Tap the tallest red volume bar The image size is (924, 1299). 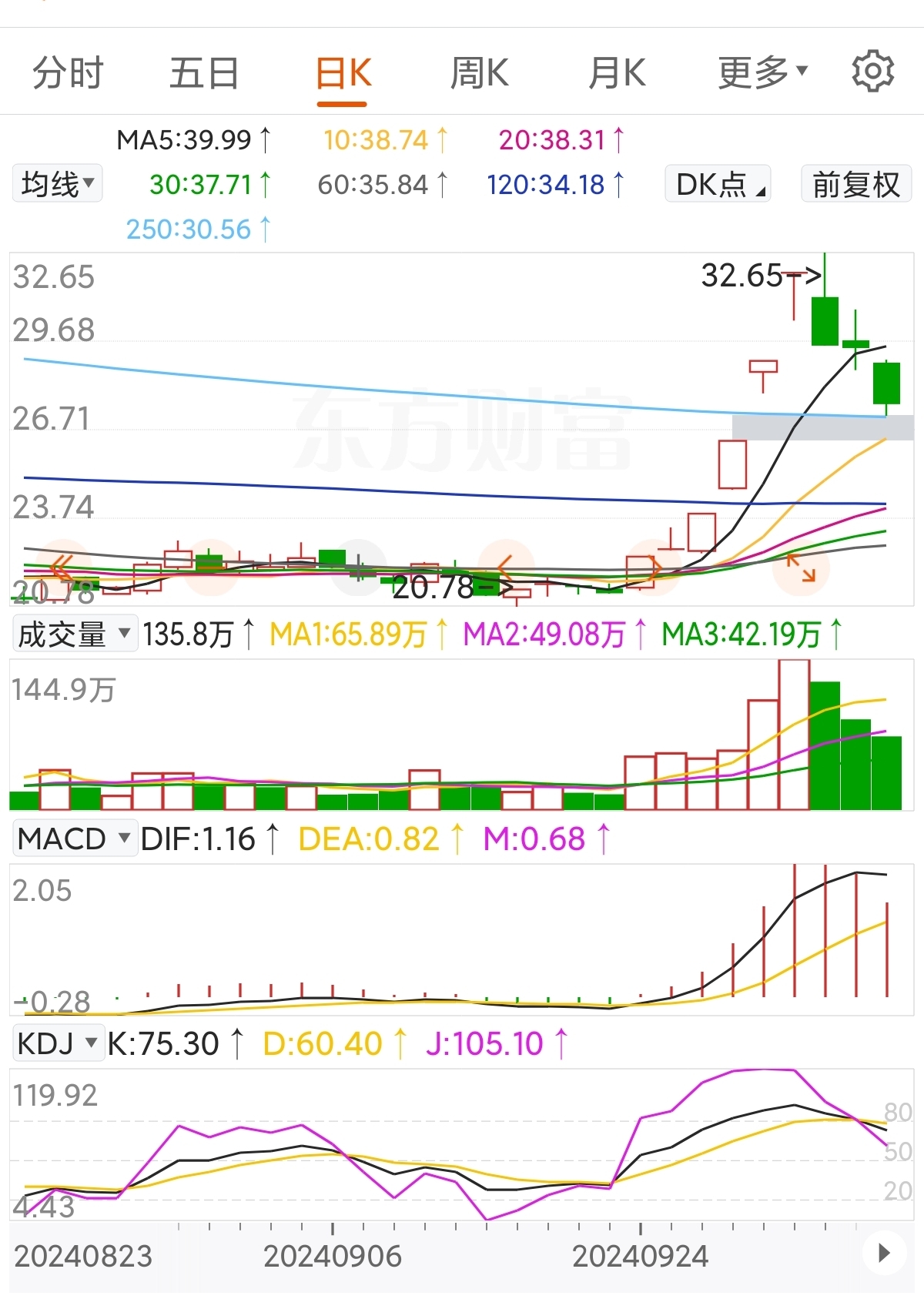click(x=794, y=735)
